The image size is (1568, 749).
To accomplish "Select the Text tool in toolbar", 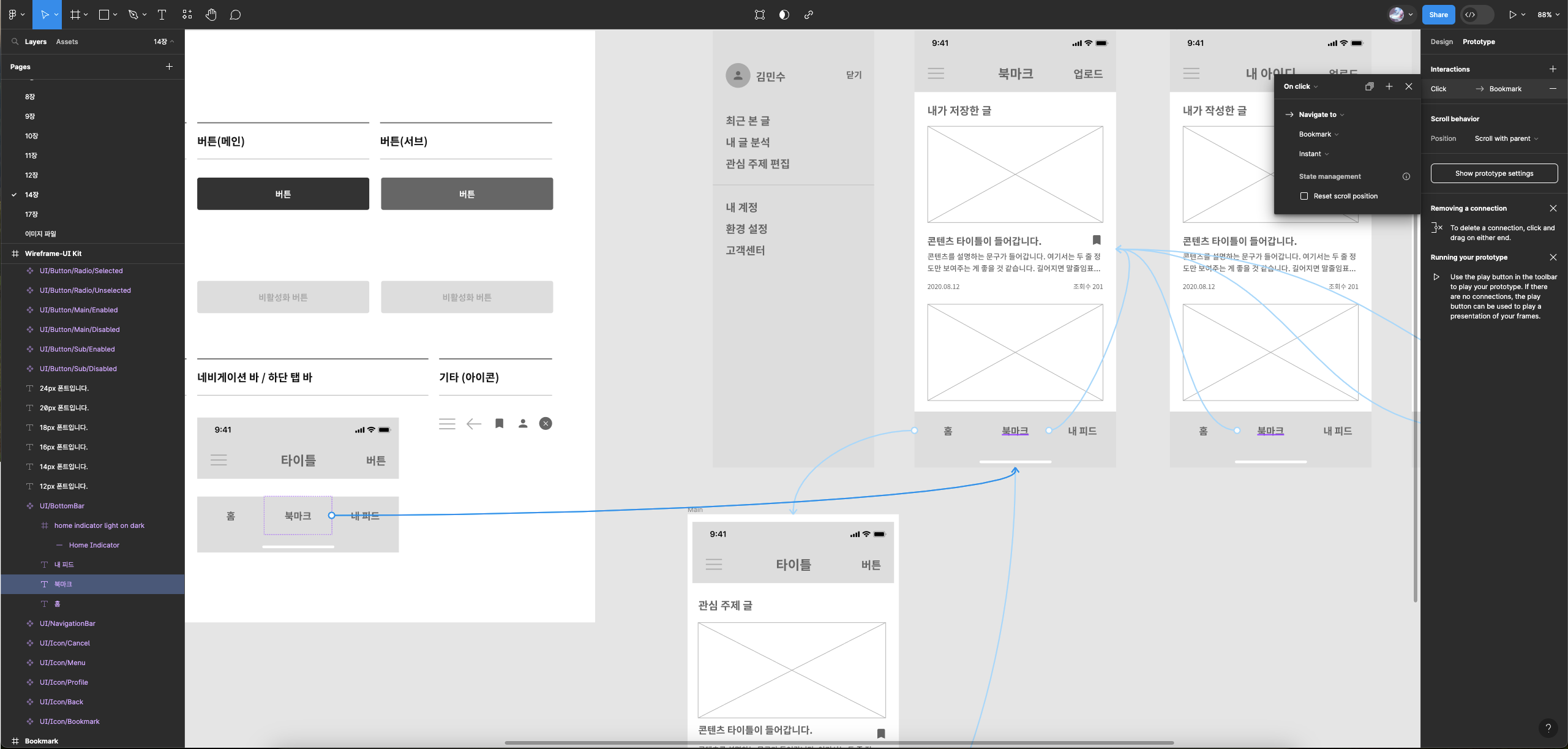I will (x=162, y=15).
